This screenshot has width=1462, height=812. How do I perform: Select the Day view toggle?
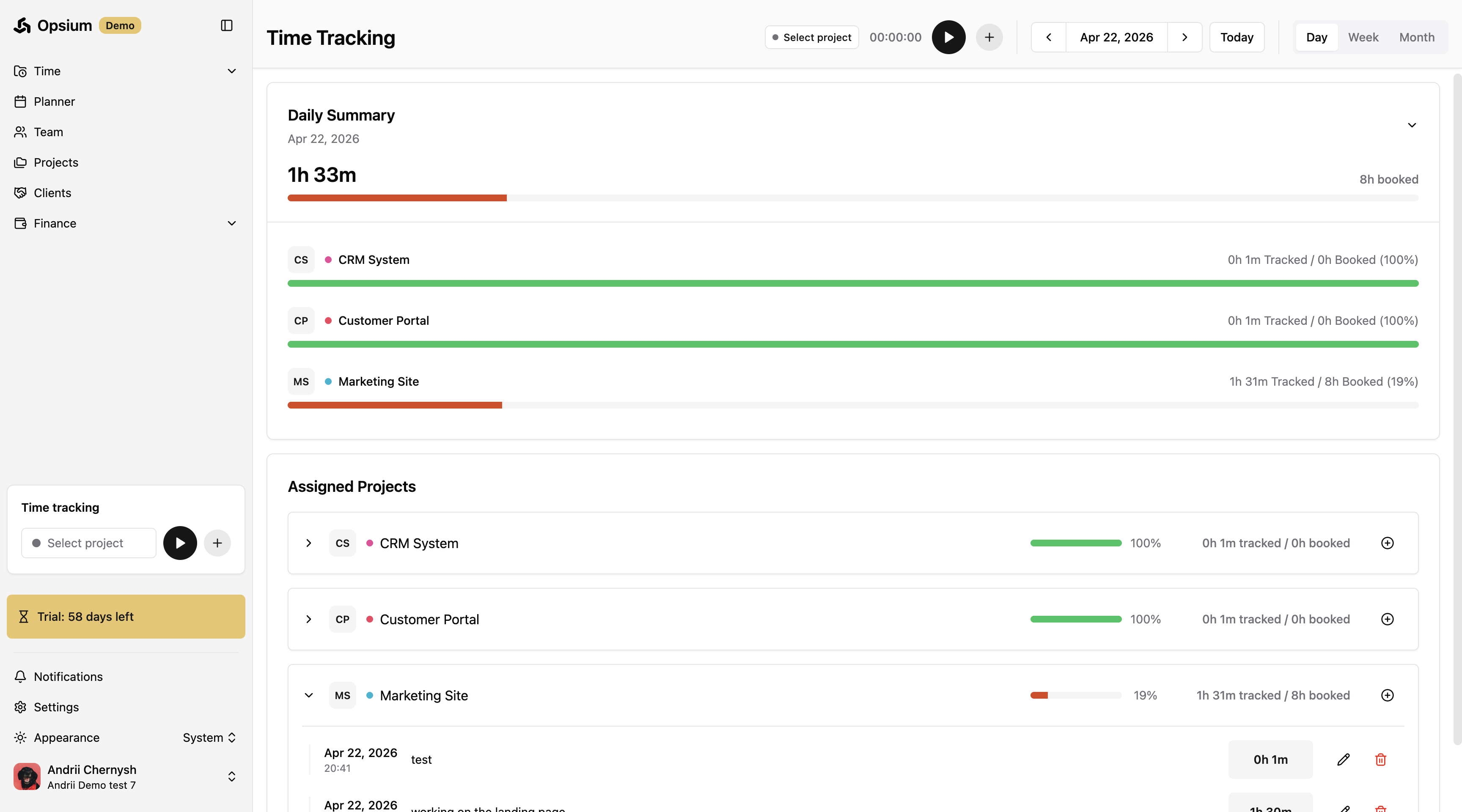[x=1316, y=38]
